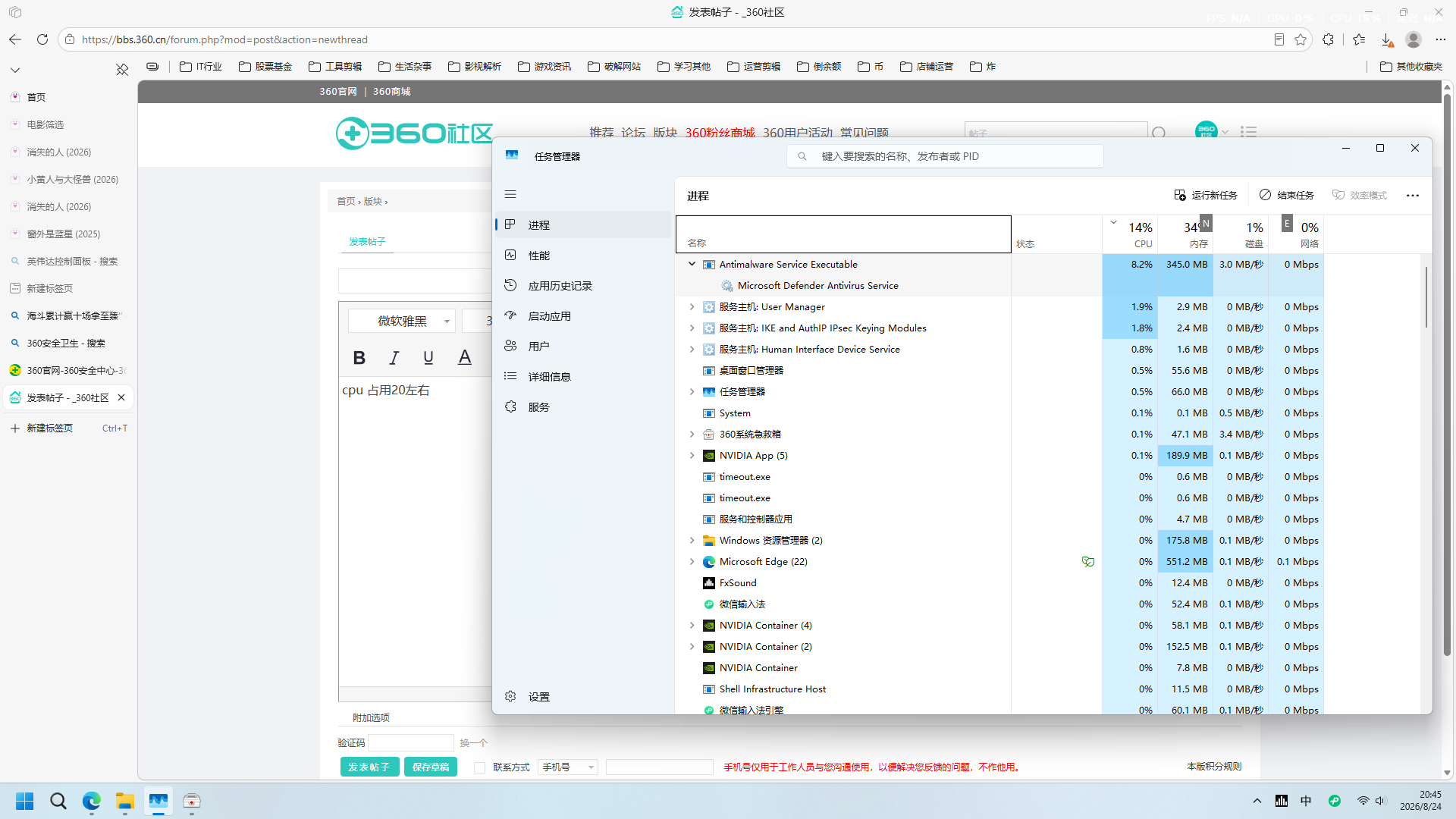Open the 微软雅黑 font dropdown

click(x=402, y=321)
